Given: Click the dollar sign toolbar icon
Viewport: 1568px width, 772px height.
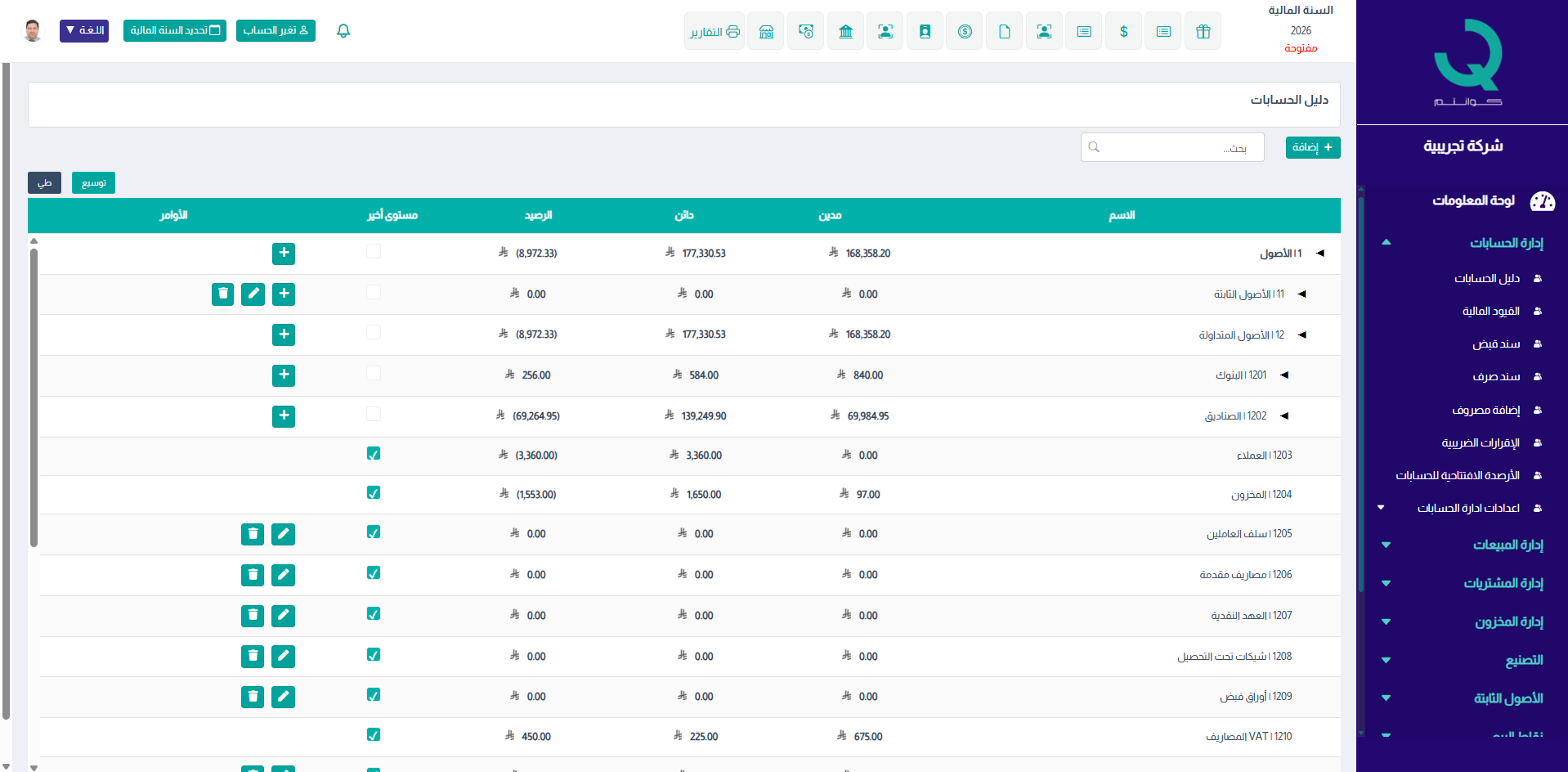Looking at the screenshot, I should tap(1123, 32).
